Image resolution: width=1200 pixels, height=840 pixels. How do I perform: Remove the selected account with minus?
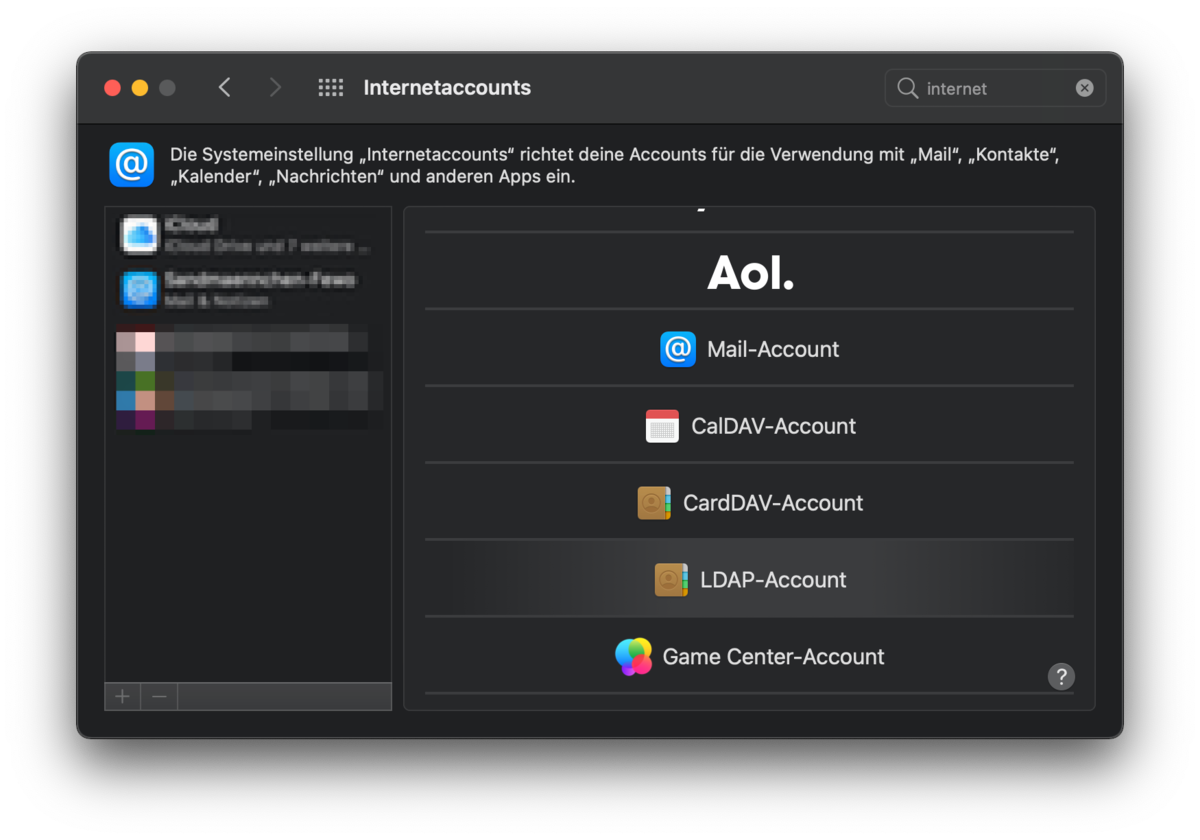(x=159, y=697)
